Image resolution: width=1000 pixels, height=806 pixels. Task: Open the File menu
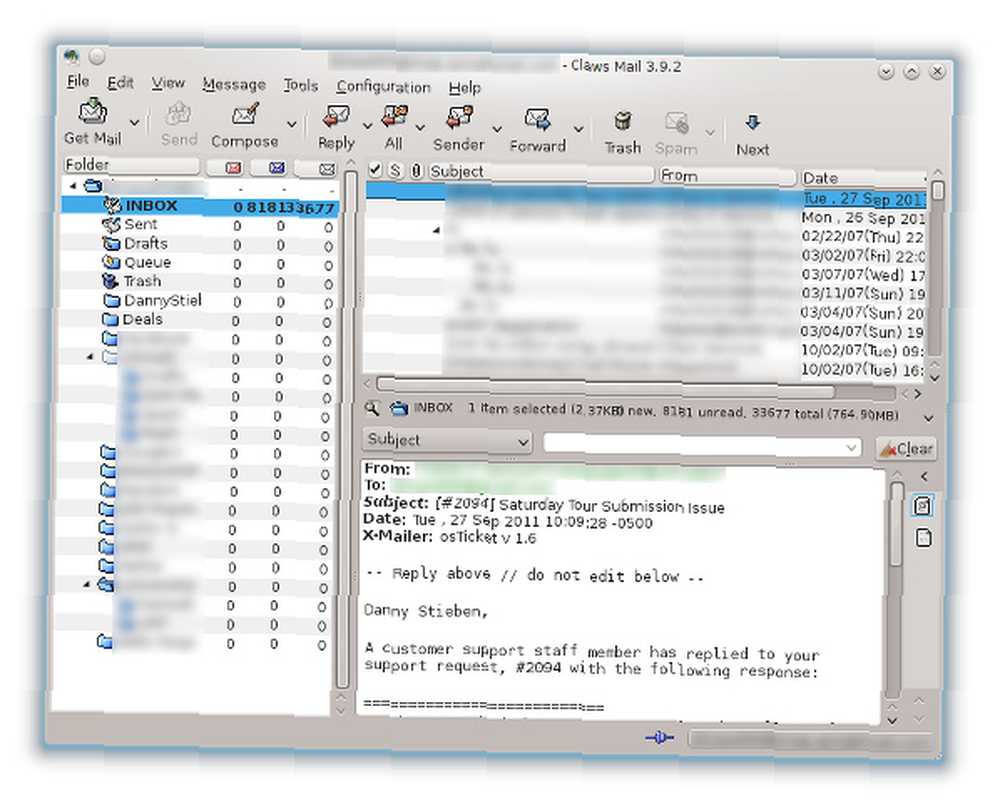point(78,82)
